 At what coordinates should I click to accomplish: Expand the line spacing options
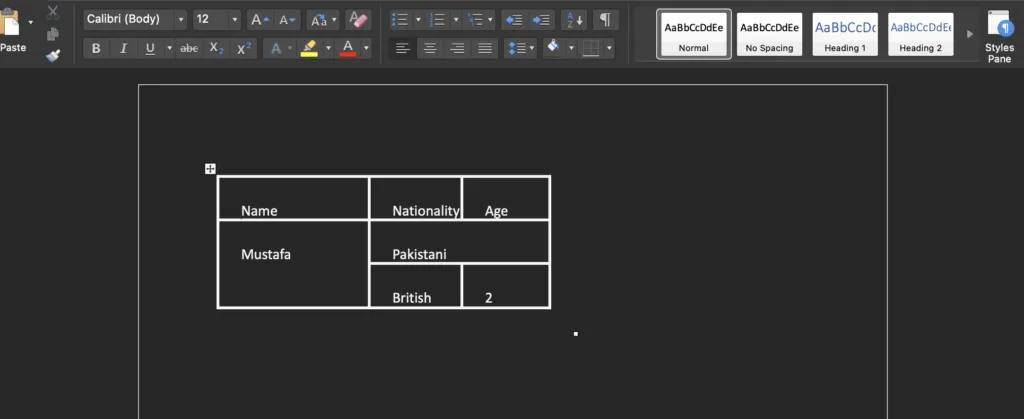pyautogui.click(x=520, y=48)
